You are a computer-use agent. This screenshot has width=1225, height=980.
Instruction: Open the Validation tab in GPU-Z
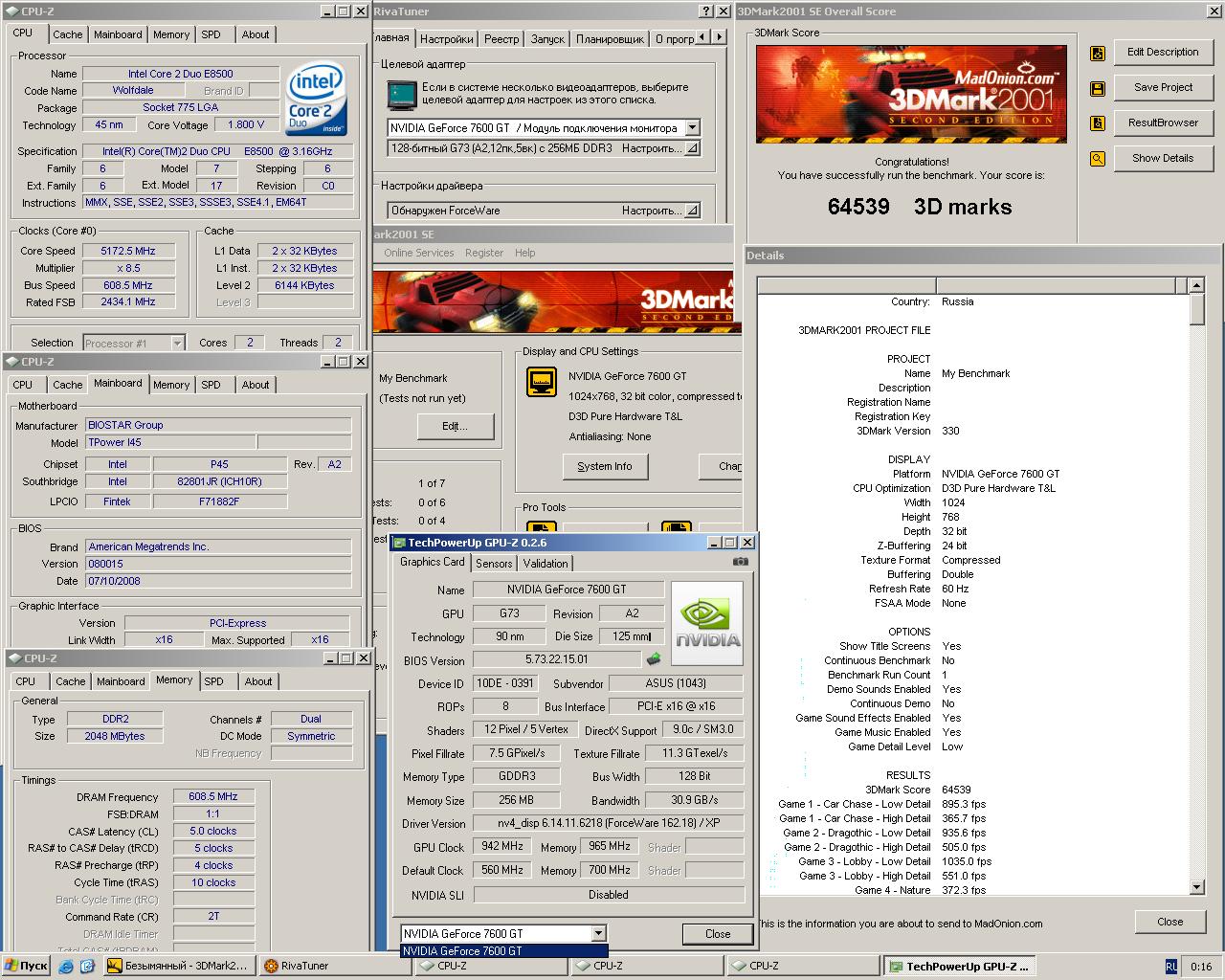[546, 563]
